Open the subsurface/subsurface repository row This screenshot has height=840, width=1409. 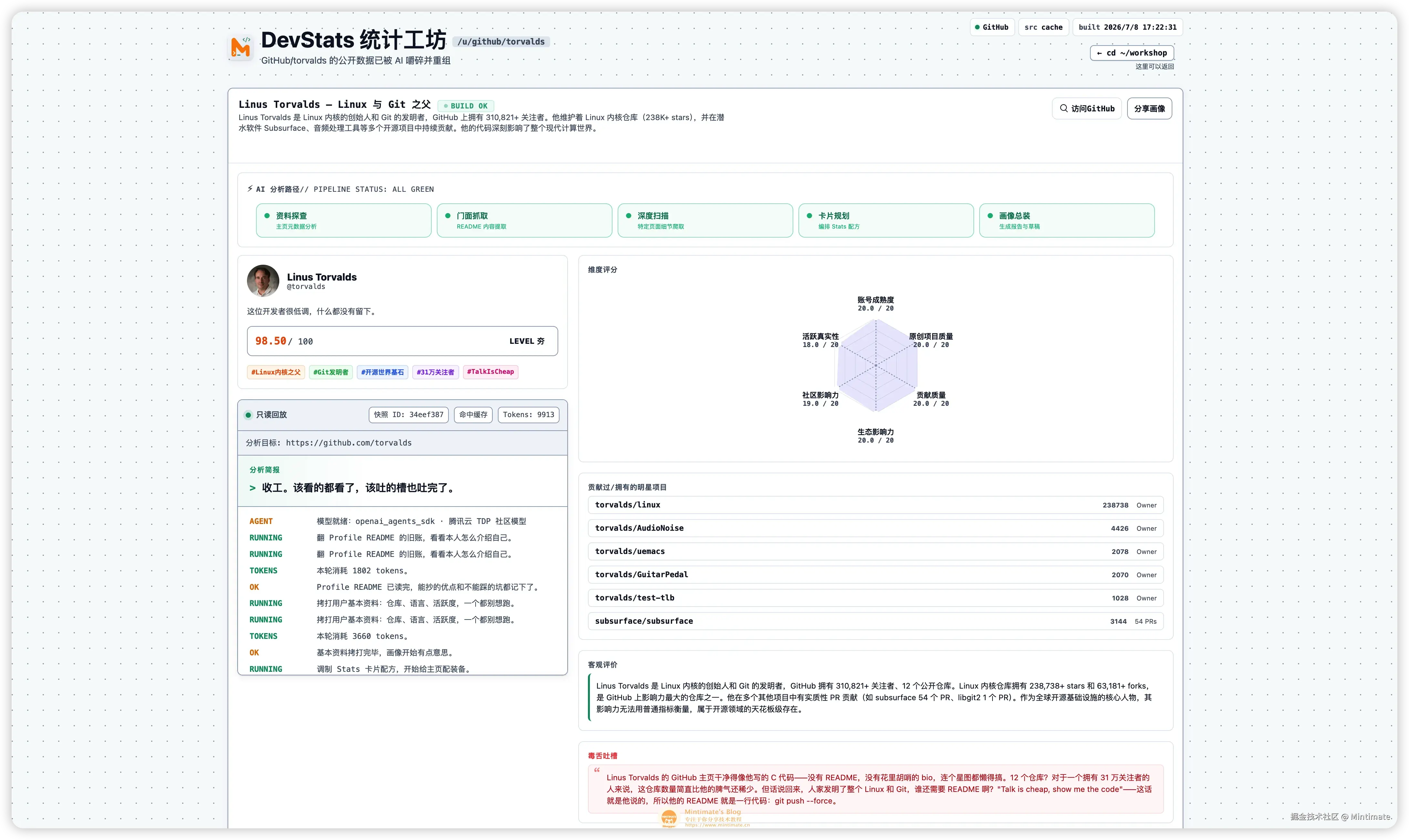(875, 621)
